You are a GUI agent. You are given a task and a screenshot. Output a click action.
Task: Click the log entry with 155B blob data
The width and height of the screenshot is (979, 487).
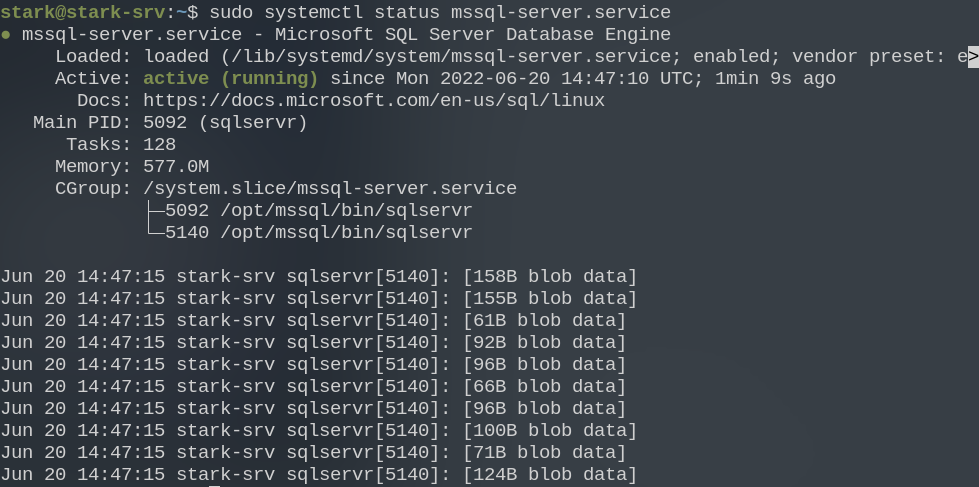[318, 299]
